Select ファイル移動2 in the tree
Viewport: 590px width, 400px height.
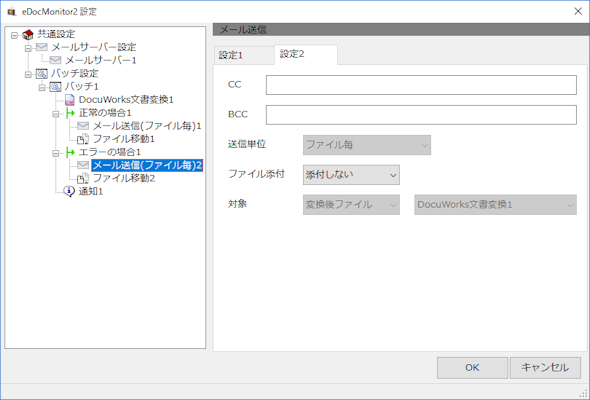tap(124, 178)
